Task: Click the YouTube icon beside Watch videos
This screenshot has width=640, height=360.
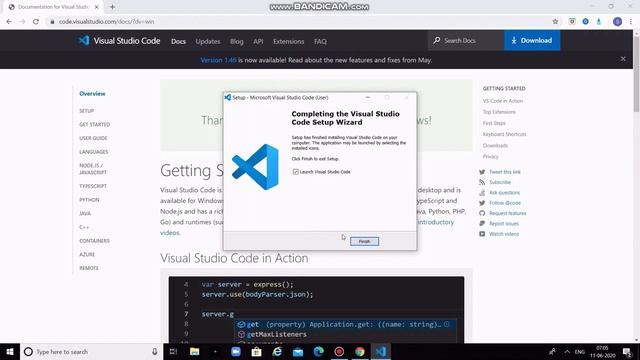Action: coord(482,234)
